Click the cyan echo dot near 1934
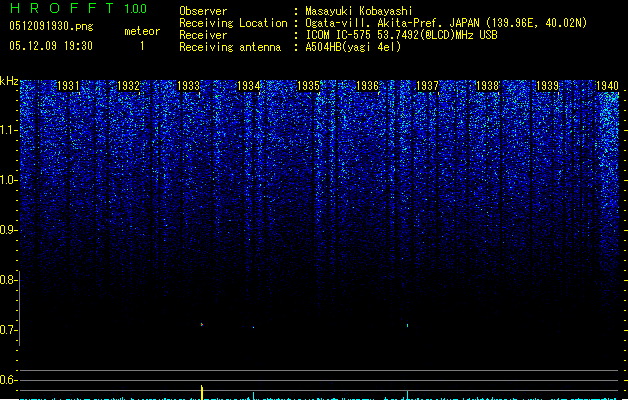Viewport: 629px width, 400px height. [x=253, y=327]
